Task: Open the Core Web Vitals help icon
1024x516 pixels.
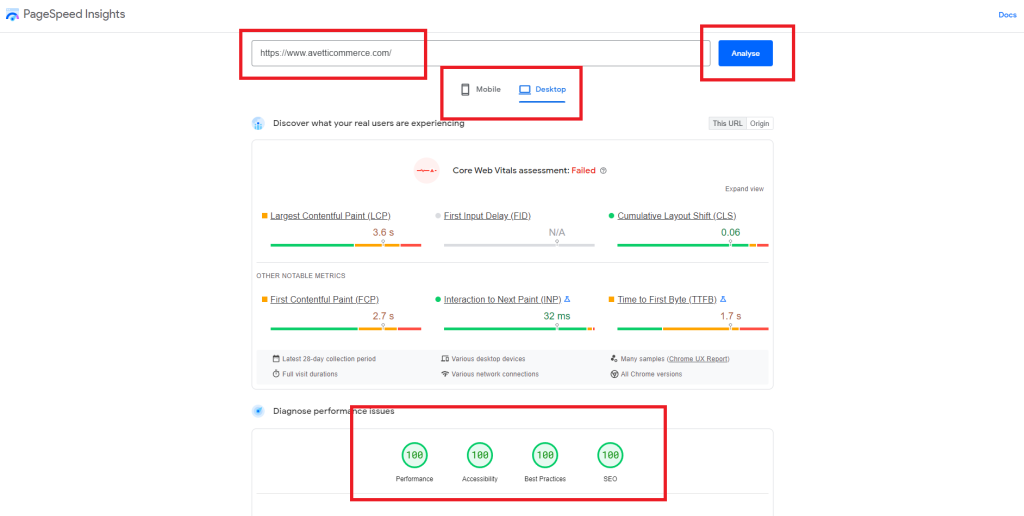Action: (603, 170)
